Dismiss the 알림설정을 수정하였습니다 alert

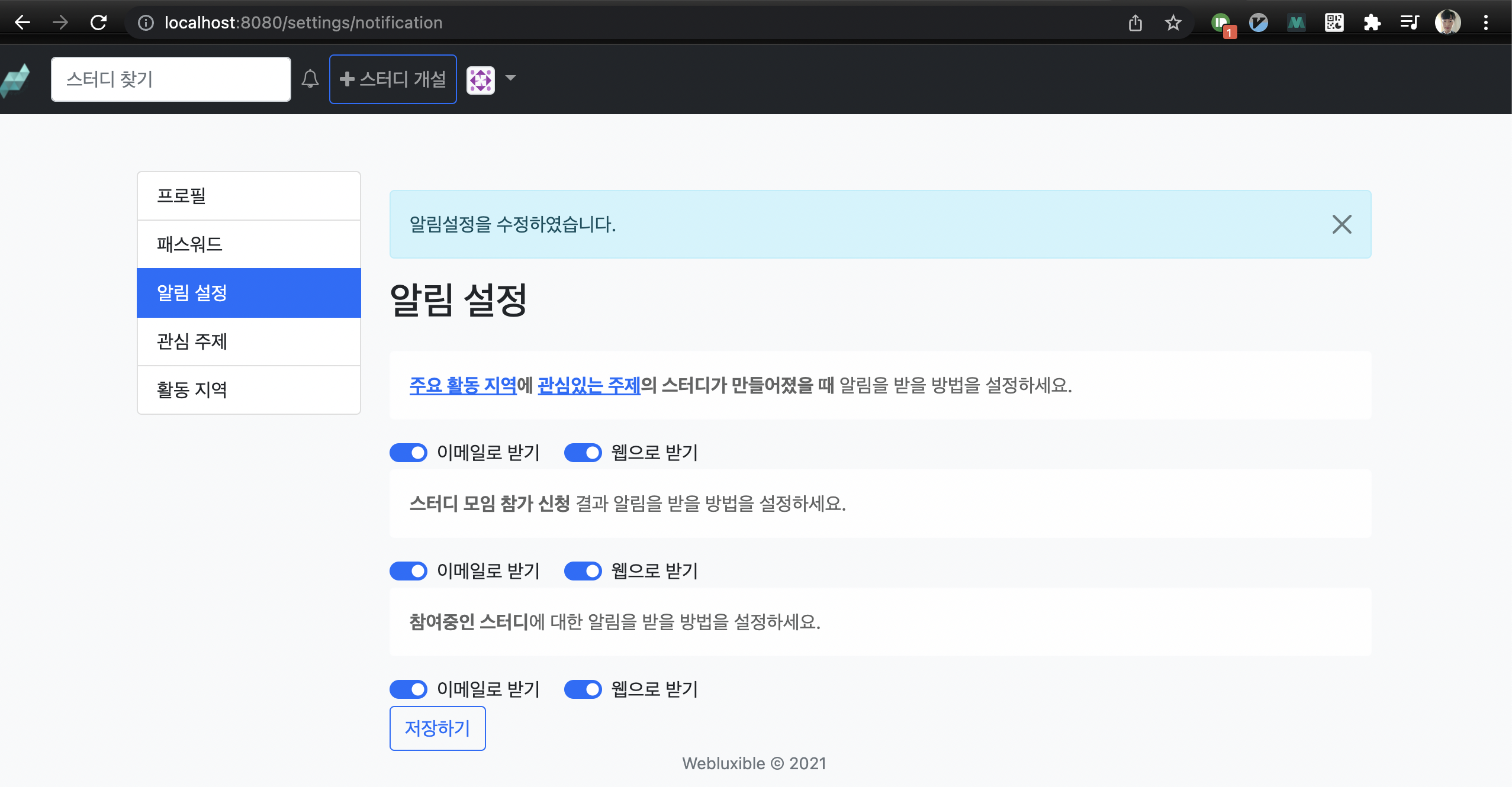tap(1342, 224)
